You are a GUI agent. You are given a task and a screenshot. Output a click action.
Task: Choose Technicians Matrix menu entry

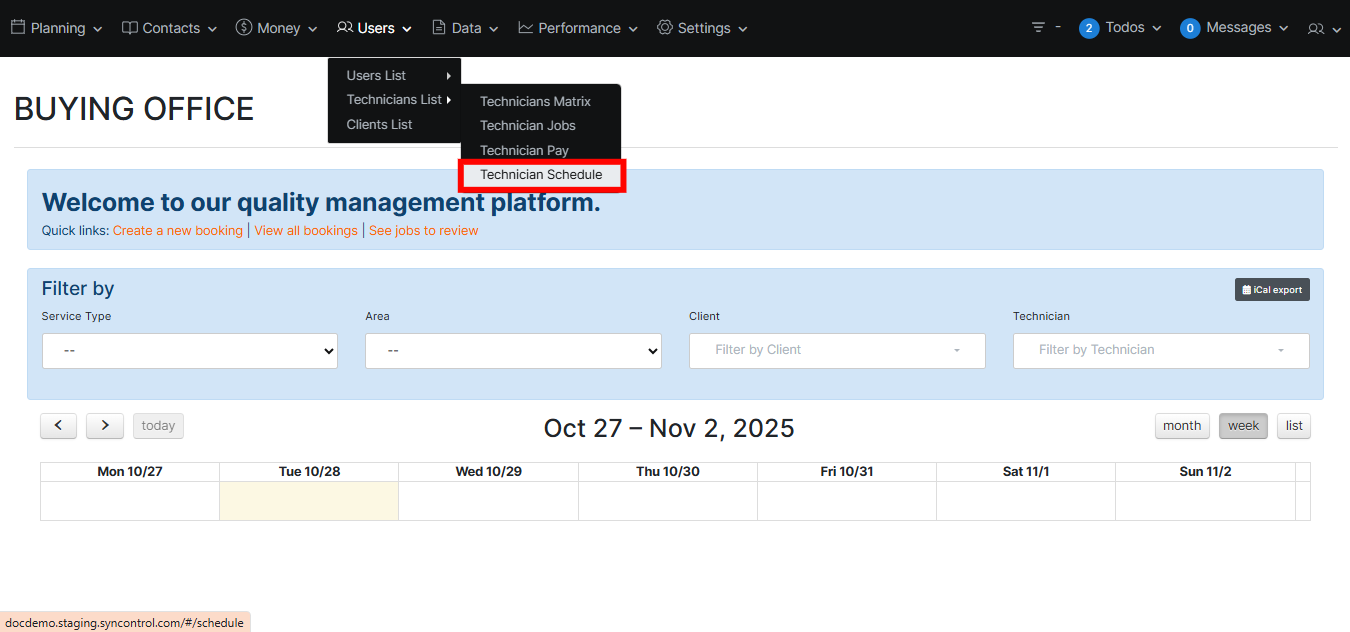[x=535, y=101]
